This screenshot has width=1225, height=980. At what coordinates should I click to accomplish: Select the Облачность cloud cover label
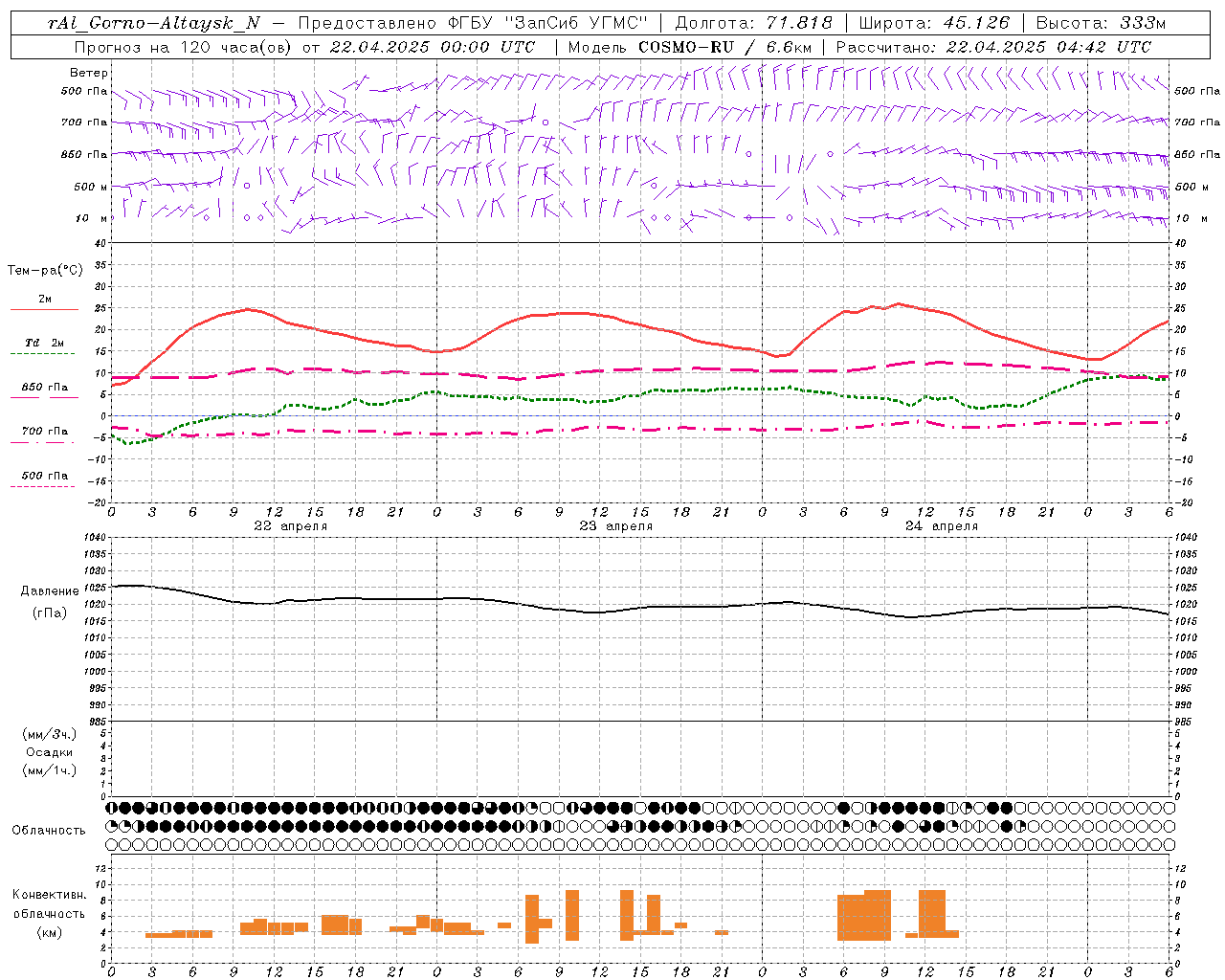coord(49,830)
